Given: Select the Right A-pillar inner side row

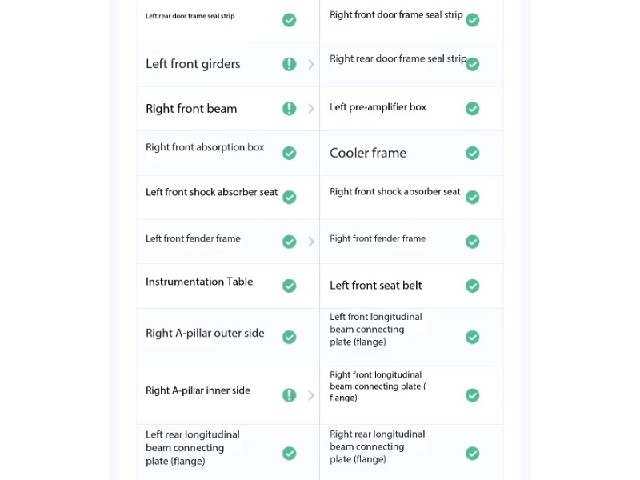Looking at the screenshot, I should (x=228, y=395).
